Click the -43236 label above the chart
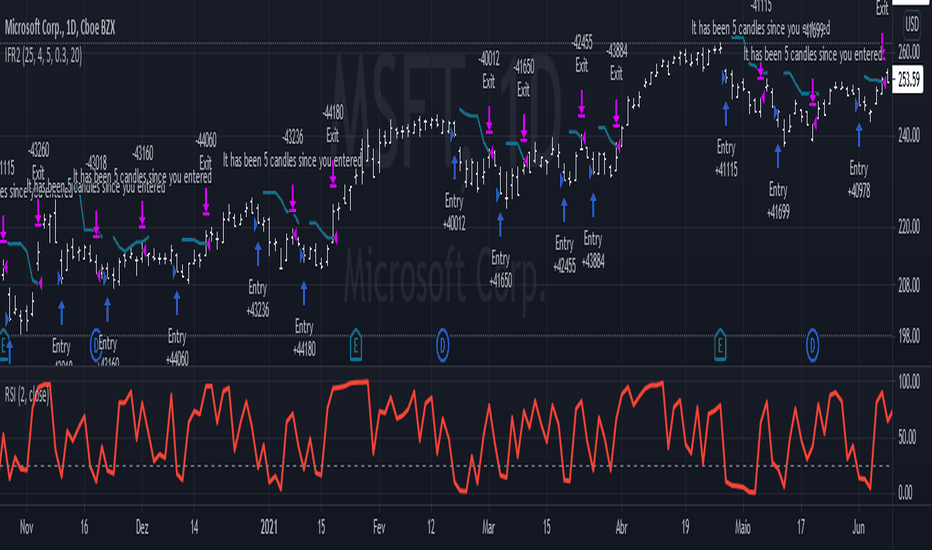Image resolution: width=932 pixels, height=550 pixels. pyautogui.click(x=292, y=137)
